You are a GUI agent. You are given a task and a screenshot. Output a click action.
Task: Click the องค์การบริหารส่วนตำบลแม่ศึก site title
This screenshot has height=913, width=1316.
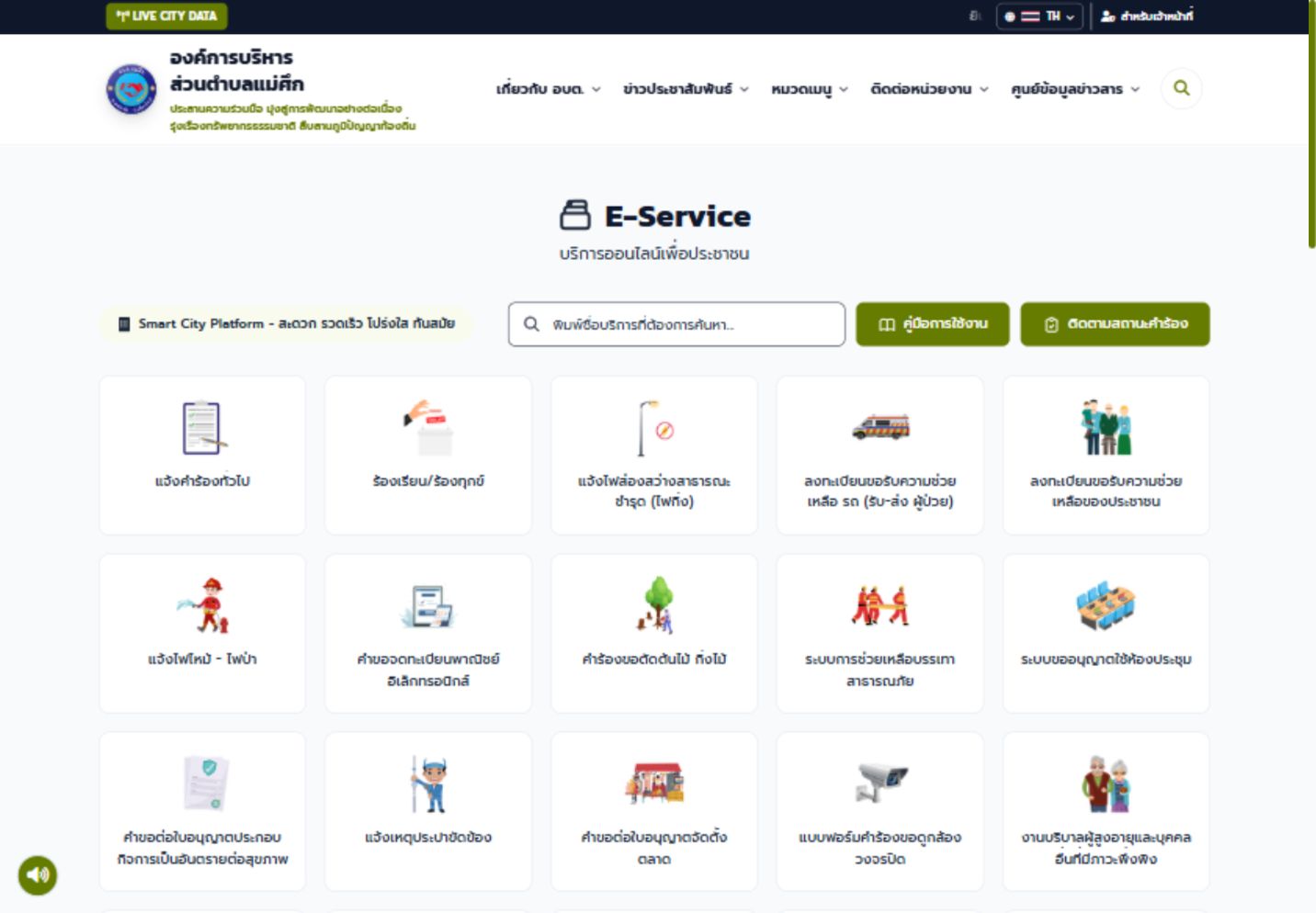coord(236,71)
